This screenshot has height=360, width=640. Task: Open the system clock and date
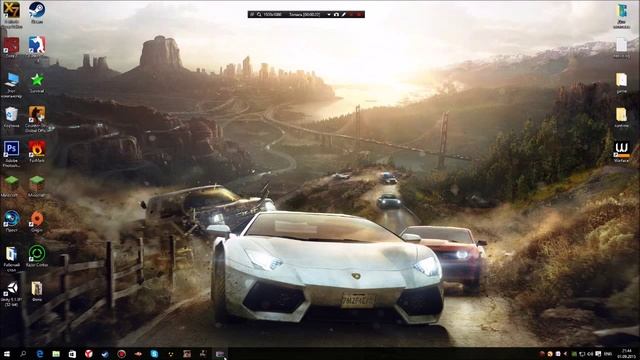[x=626, y=354]
